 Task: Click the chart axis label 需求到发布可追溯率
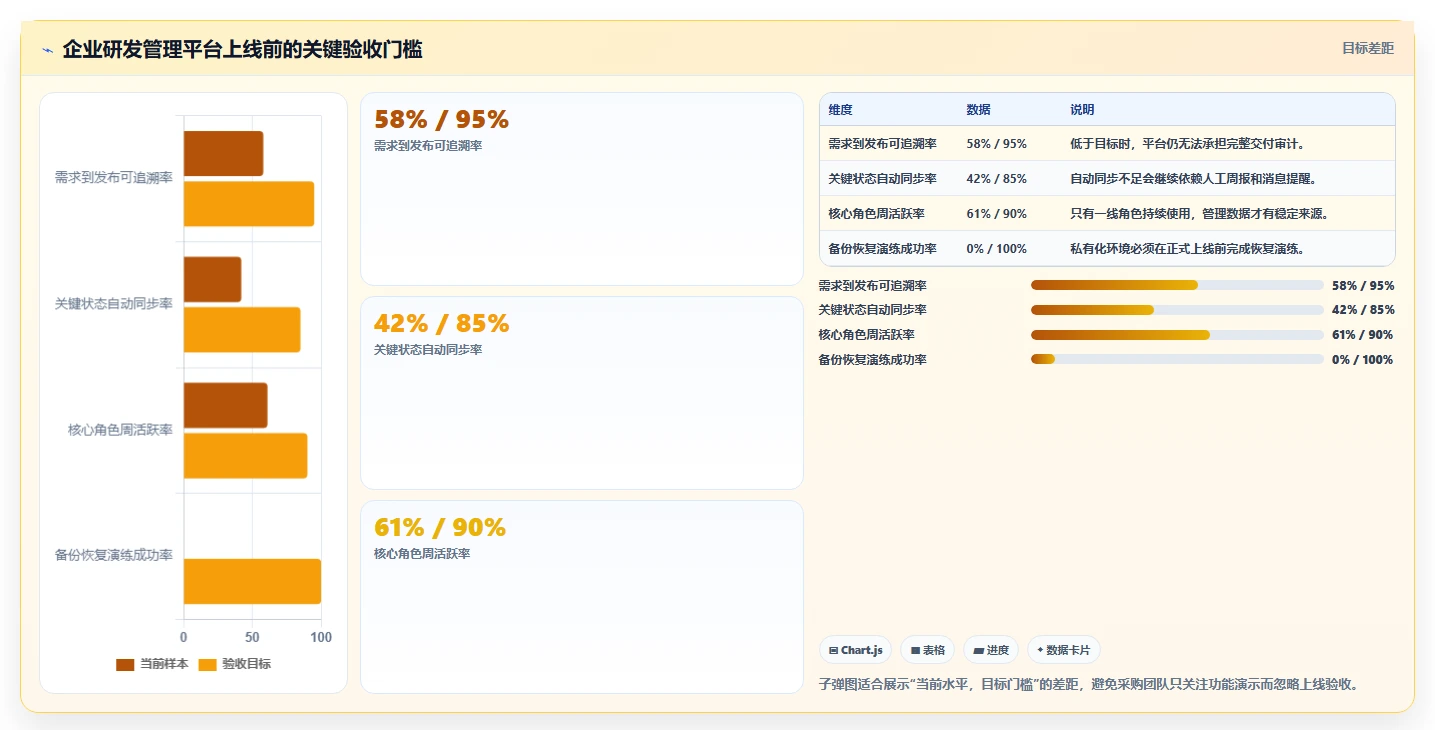(114, 178)
